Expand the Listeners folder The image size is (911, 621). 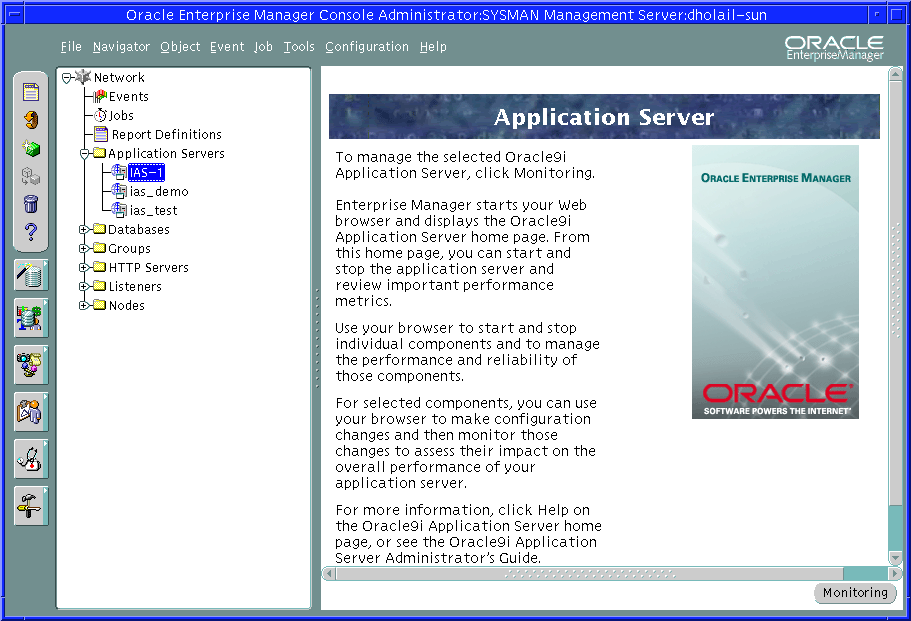point(84,286)
